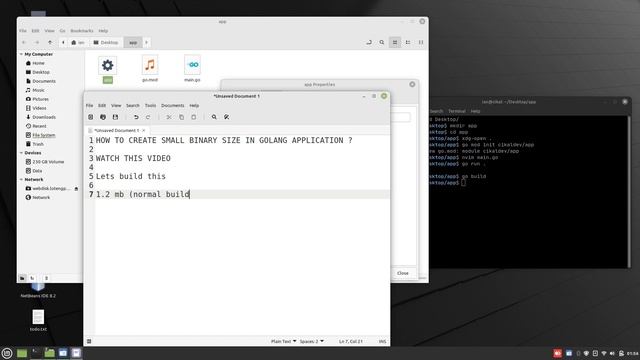Paste clipboard using editor toolbar icon
This screenshot has width=640, height=360.
[193, 117]
